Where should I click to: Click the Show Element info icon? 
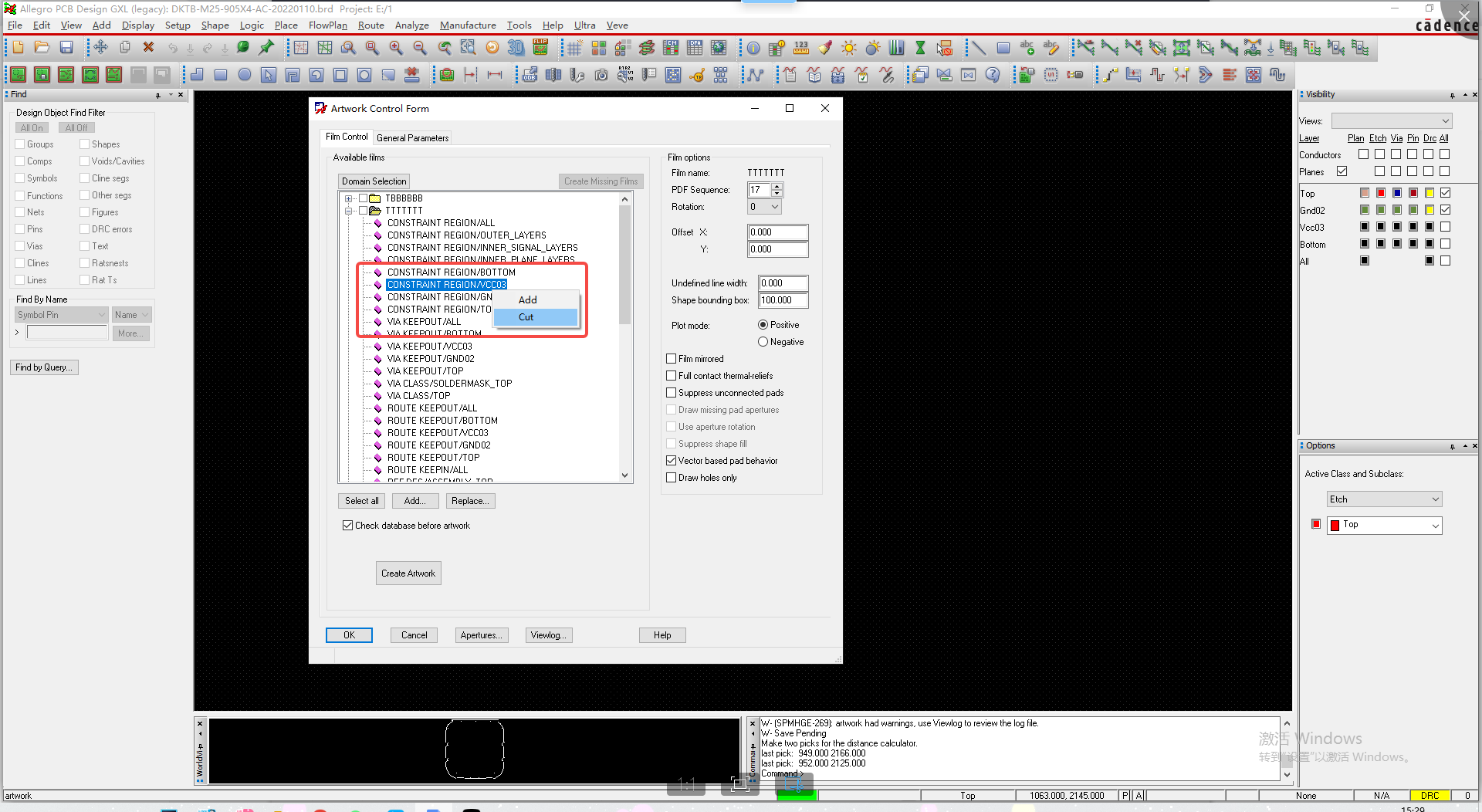(x=753, y=48)
